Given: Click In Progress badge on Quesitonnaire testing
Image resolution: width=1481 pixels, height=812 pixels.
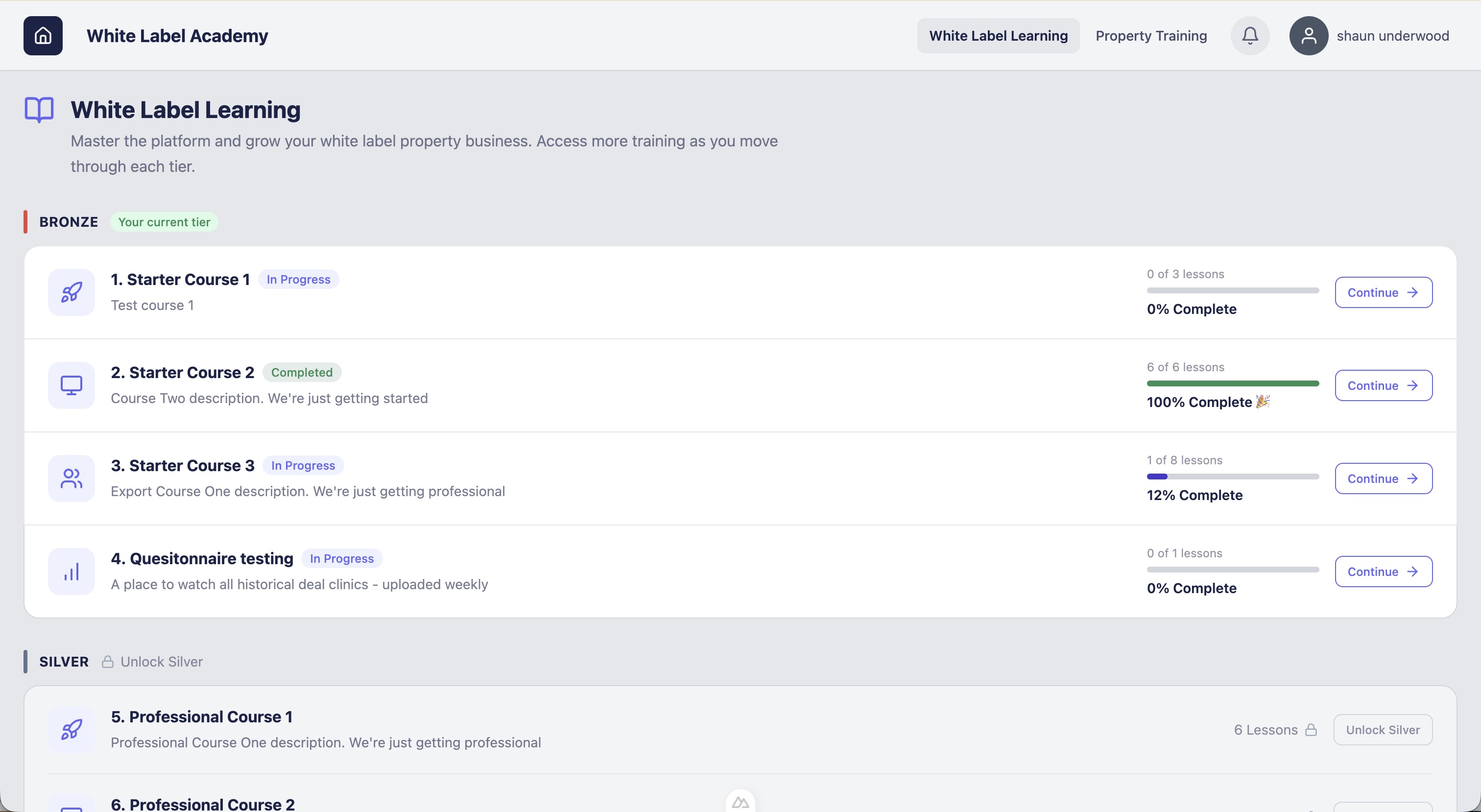Looking at the screenshot, I should tap(341, 559).
